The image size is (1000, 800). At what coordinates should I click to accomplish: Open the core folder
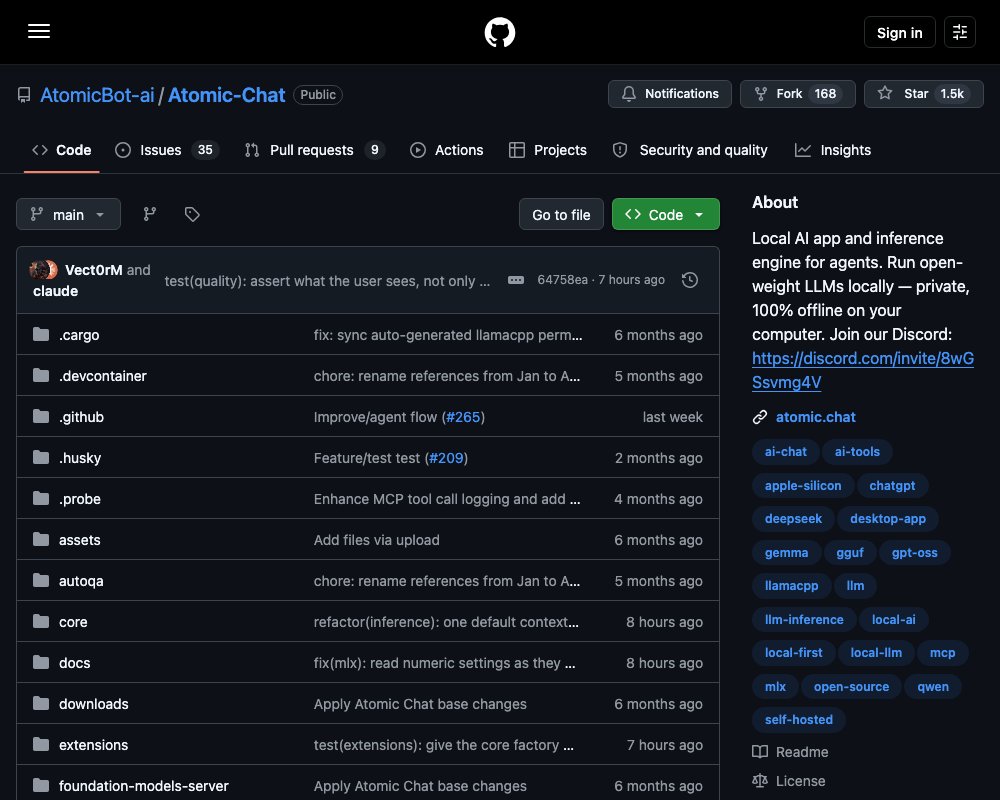[73, 622]
